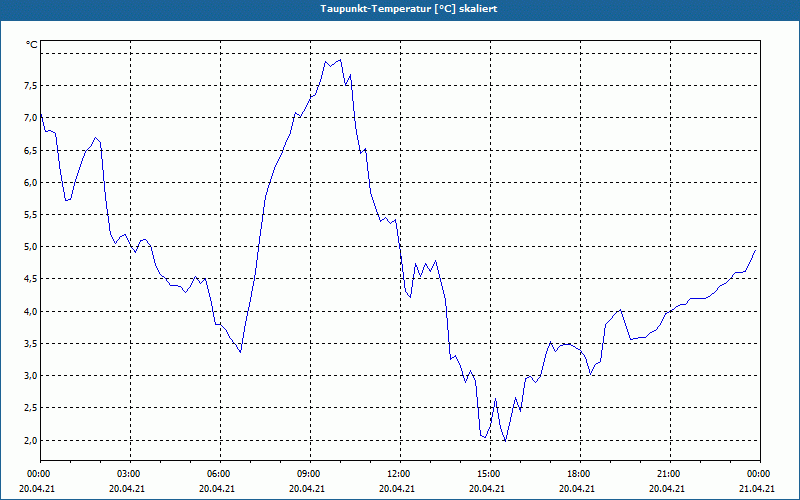Pick the 15:00 time label
800x500 pixels.
coord(487,474)
